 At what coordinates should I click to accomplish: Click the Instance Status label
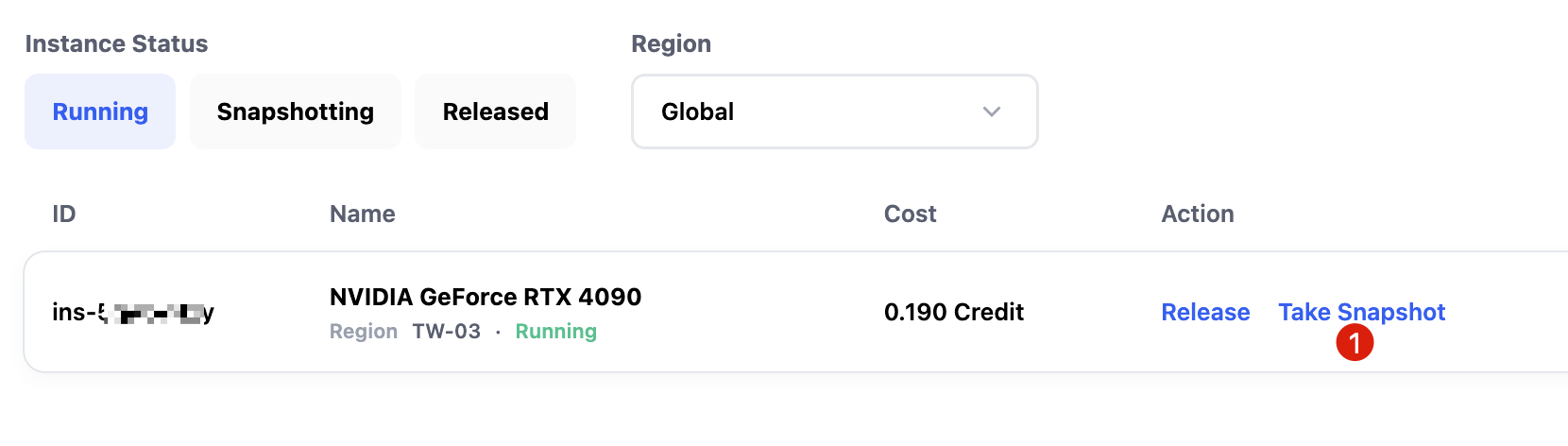pyautogui.click(x=116, y=43)
